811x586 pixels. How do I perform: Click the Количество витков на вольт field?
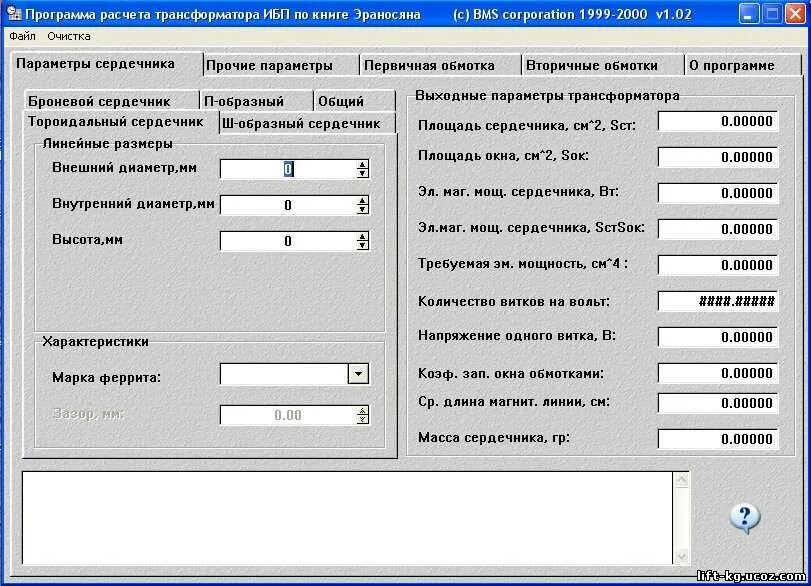pyautogui.click(x=718, y=301)
